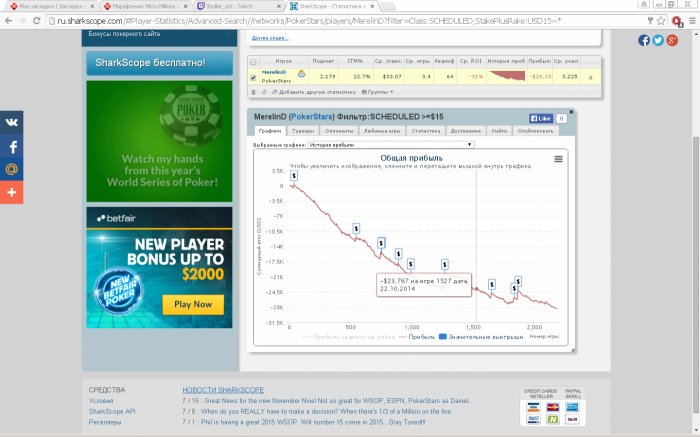Click 'Play Now' on the betfair ad
Screen dimensions: 700x437
(193, 304)
